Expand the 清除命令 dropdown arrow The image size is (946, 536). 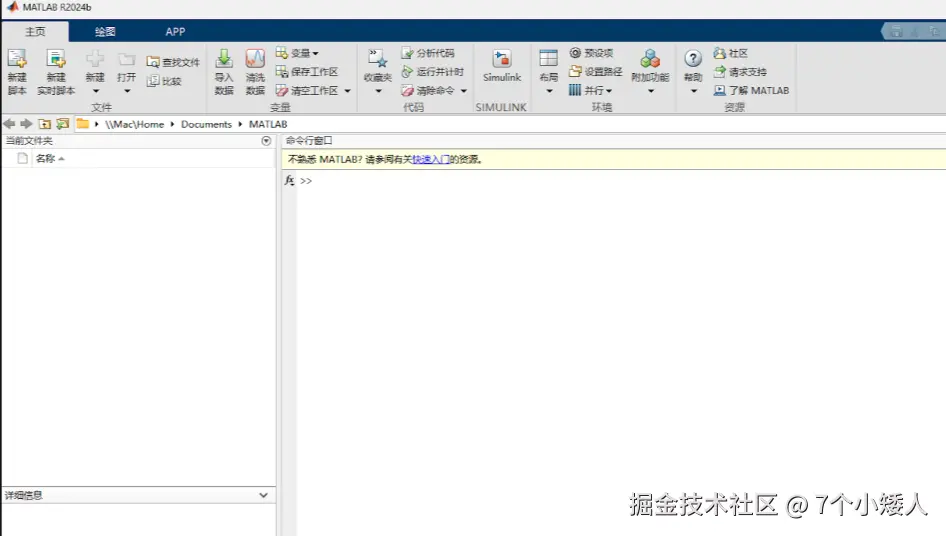coord(464,91)
